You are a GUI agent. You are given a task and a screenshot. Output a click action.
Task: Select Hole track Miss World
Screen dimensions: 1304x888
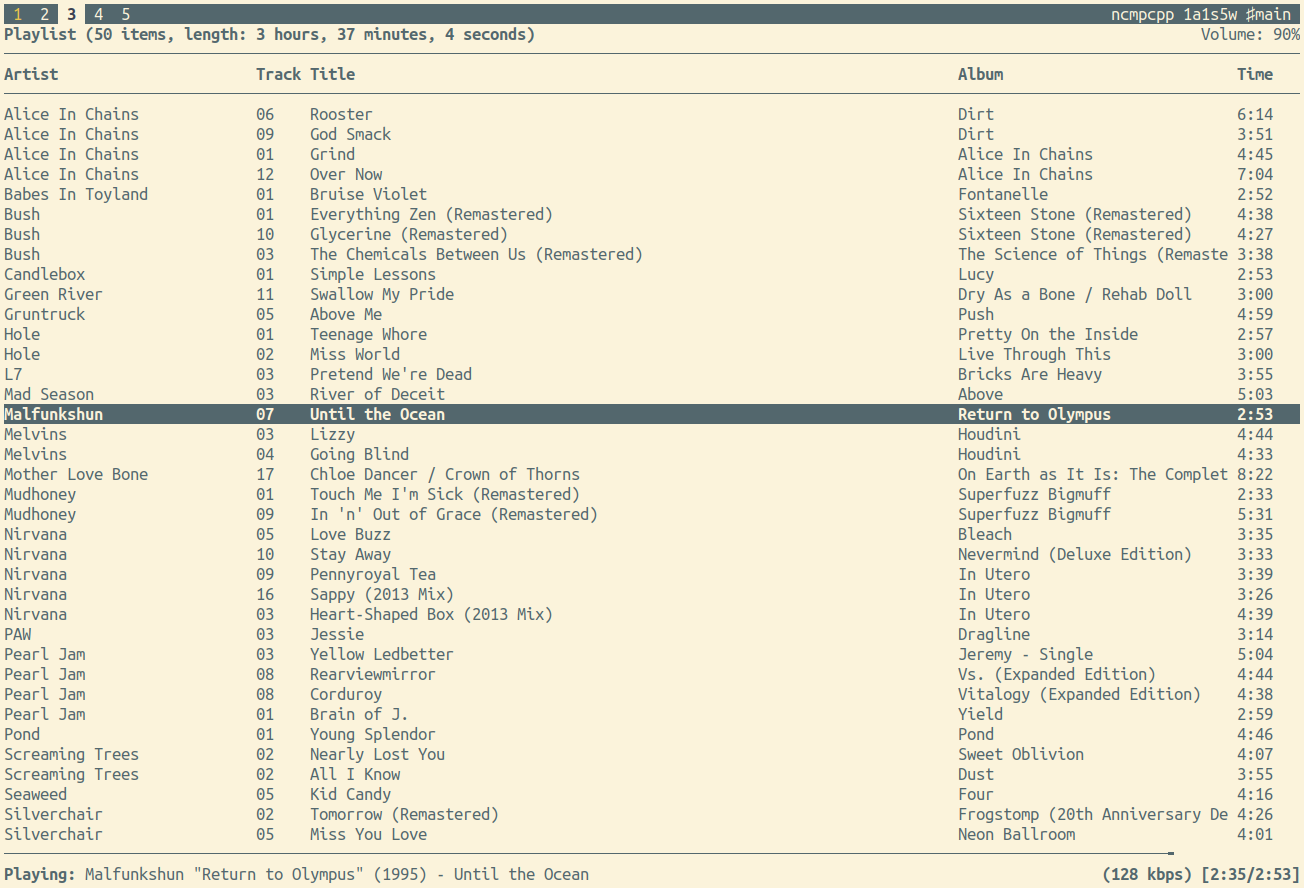click(354, 354)
